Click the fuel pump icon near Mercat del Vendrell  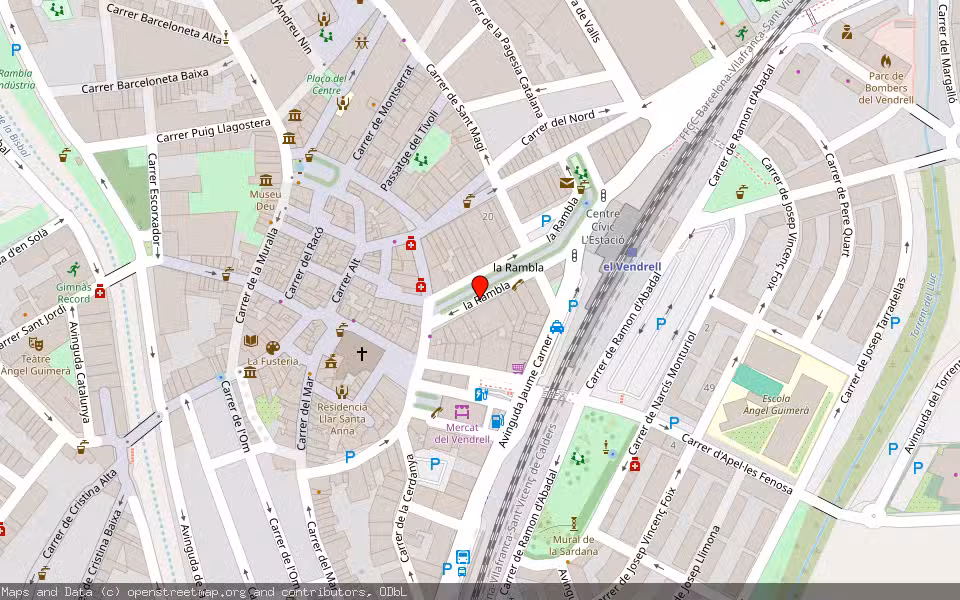coord(497,421)
